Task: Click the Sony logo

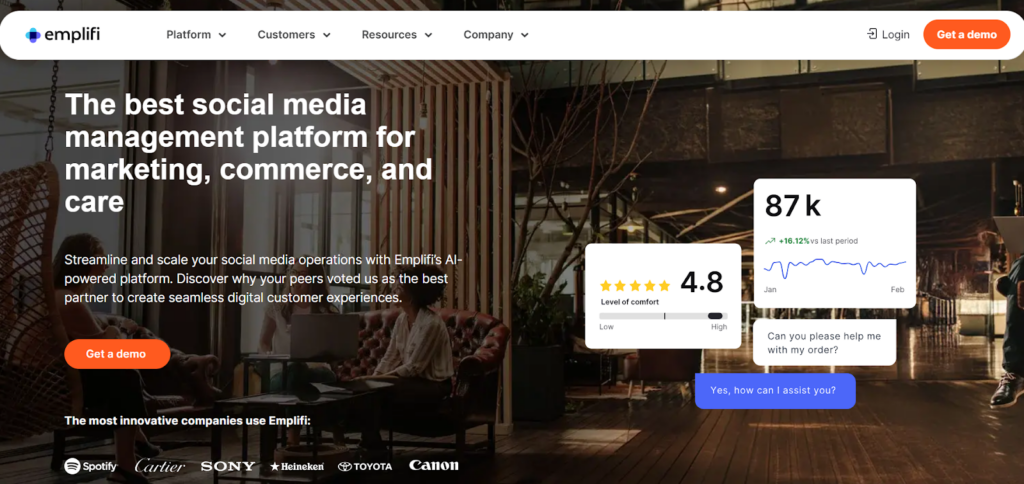Action: click(x=228, y=466)
